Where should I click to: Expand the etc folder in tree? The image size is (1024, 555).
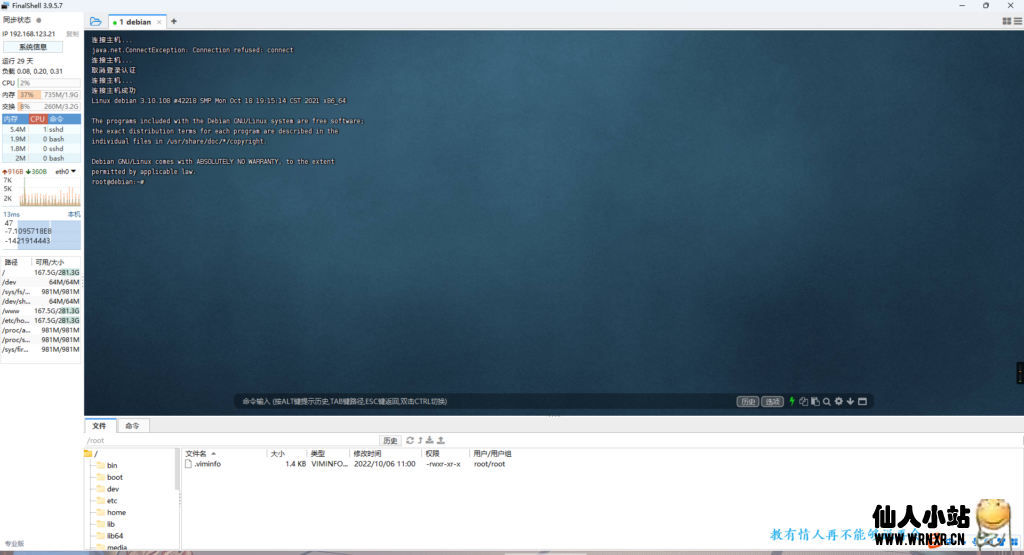pos(112,500)
